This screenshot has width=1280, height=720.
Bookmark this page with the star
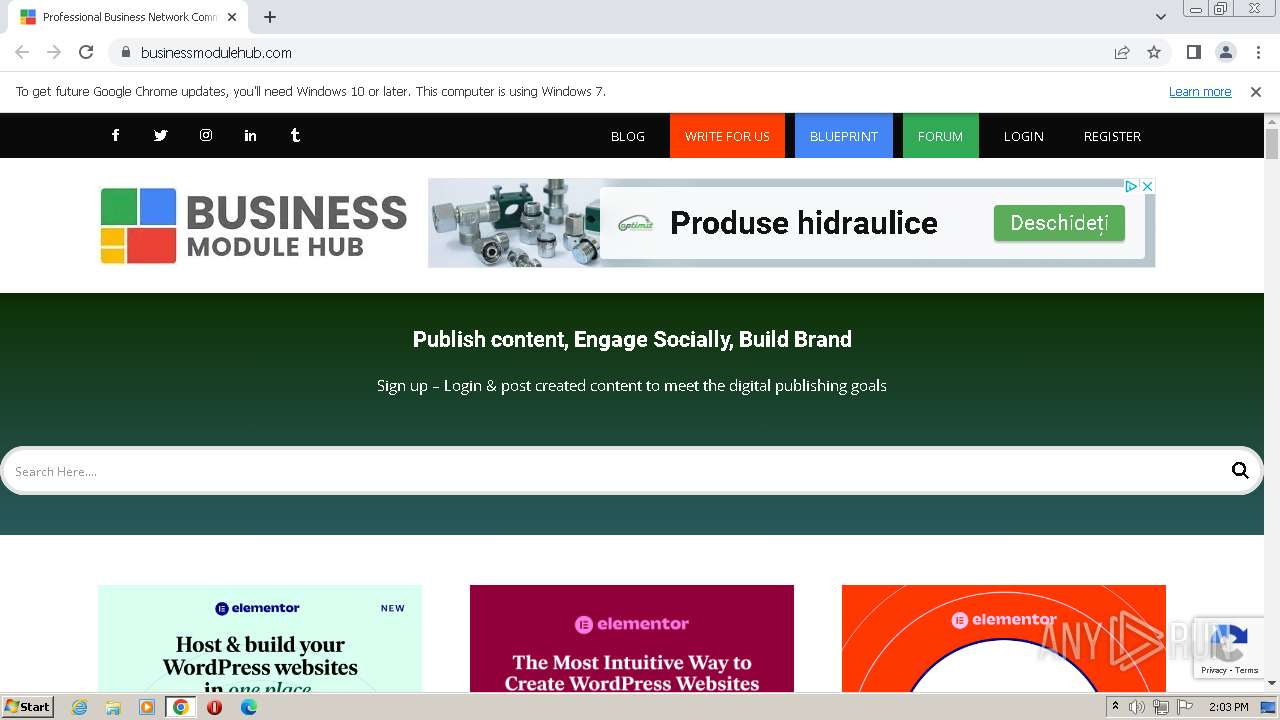(x=1154, y=52)
